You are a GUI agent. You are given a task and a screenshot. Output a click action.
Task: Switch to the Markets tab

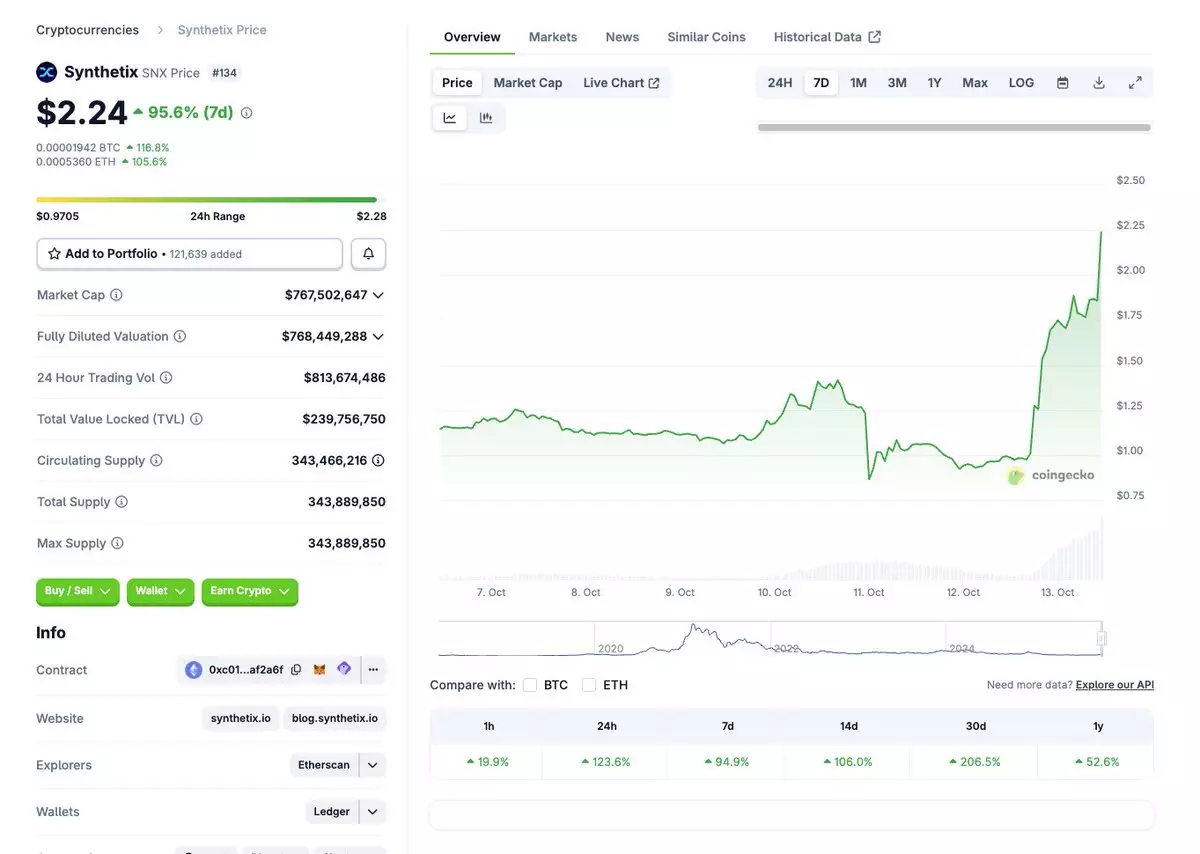553,37
